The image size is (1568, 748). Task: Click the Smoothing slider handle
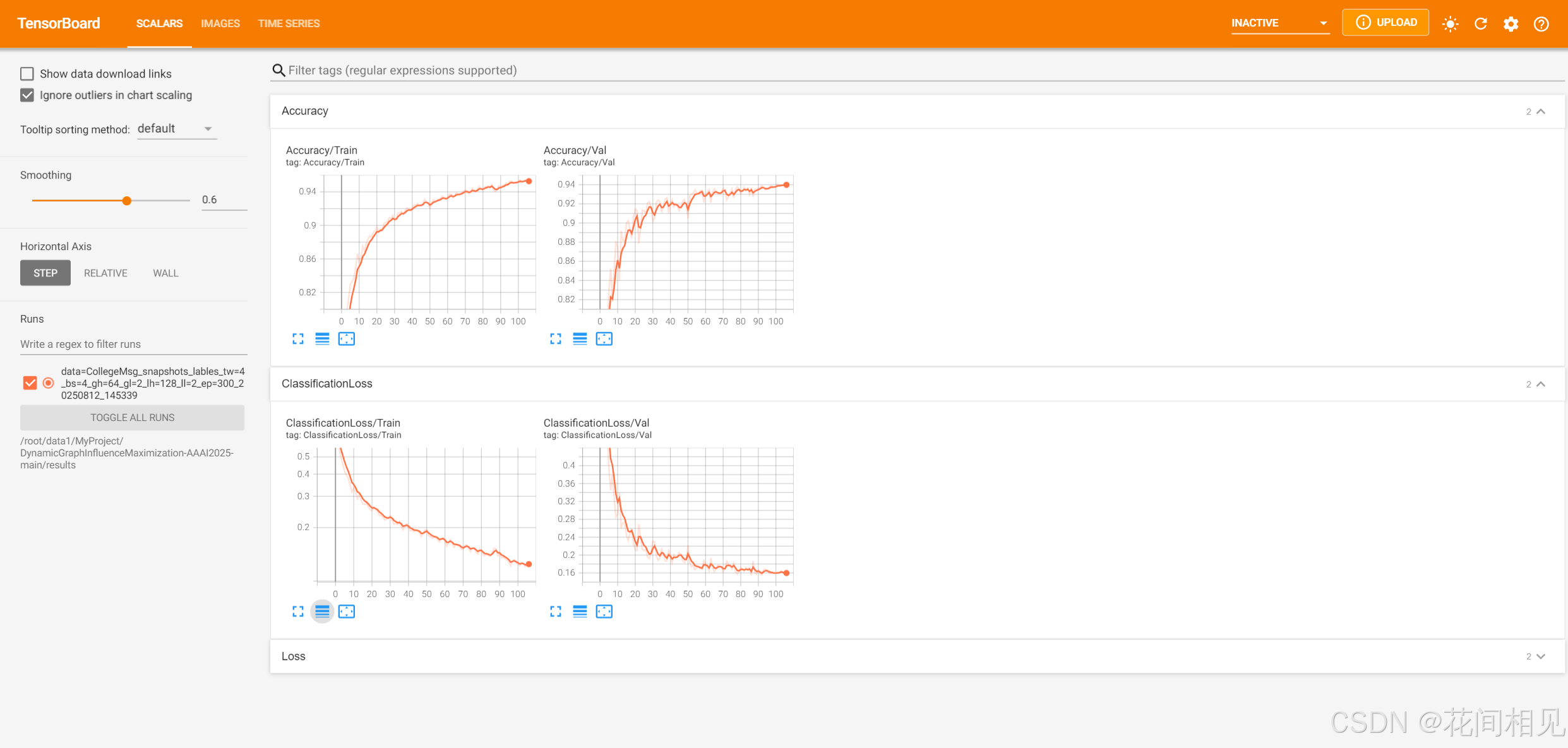point(127,201)
